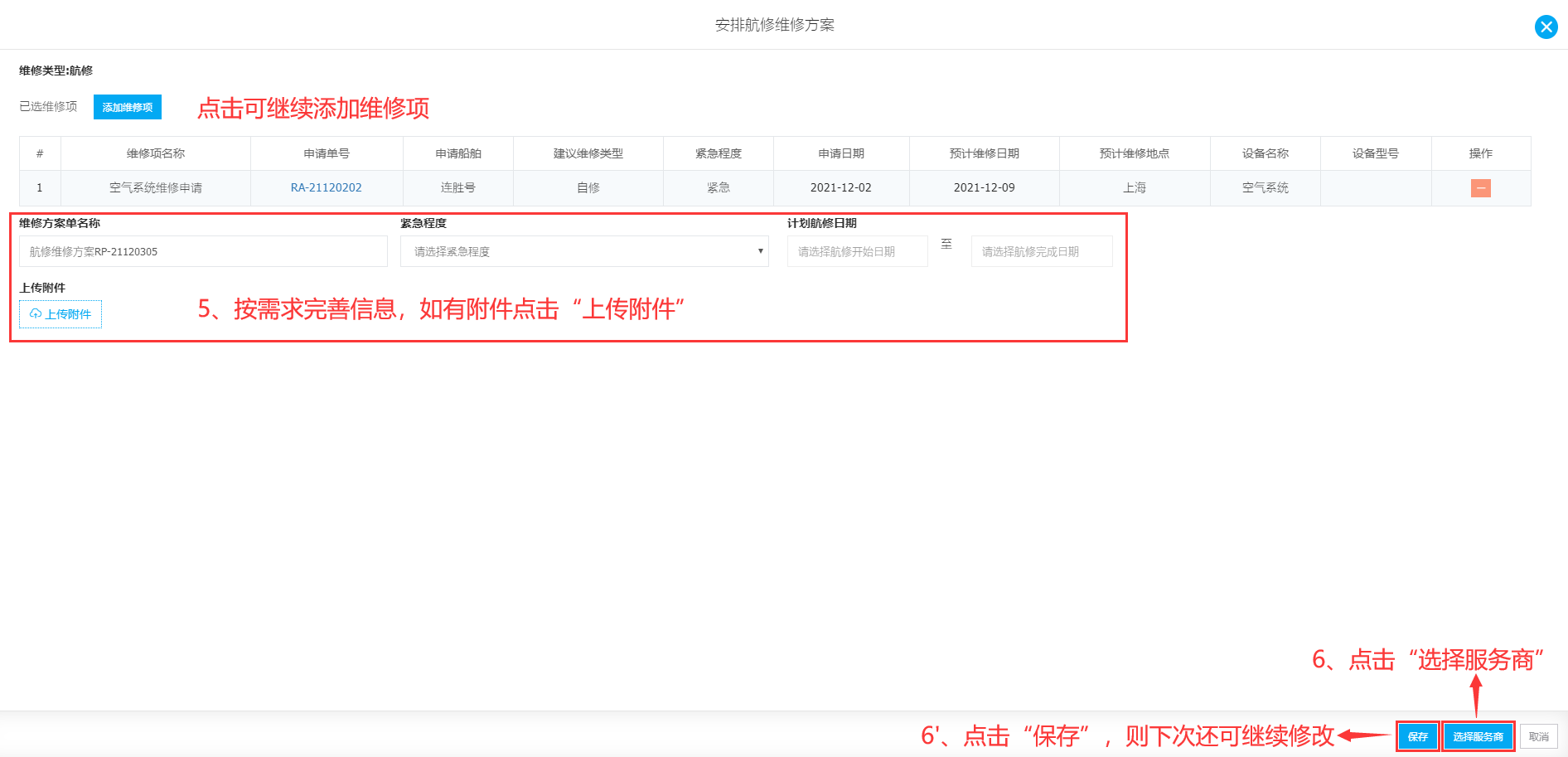Click the 预计维修日期 column header
This screenshot has width=1568, height=757.
coord(985,153)
